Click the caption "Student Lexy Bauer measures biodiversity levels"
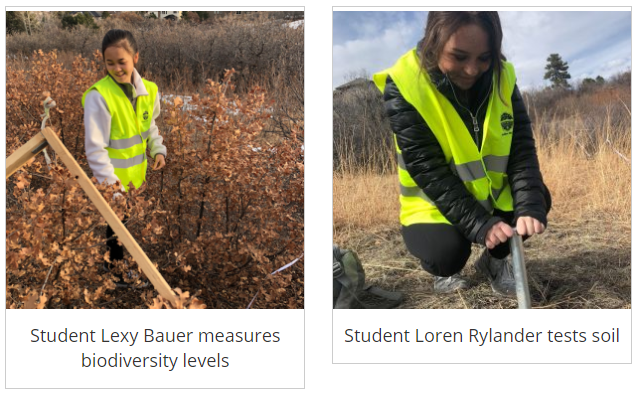Viewport: 638px width, 398px height. point(155,348)
